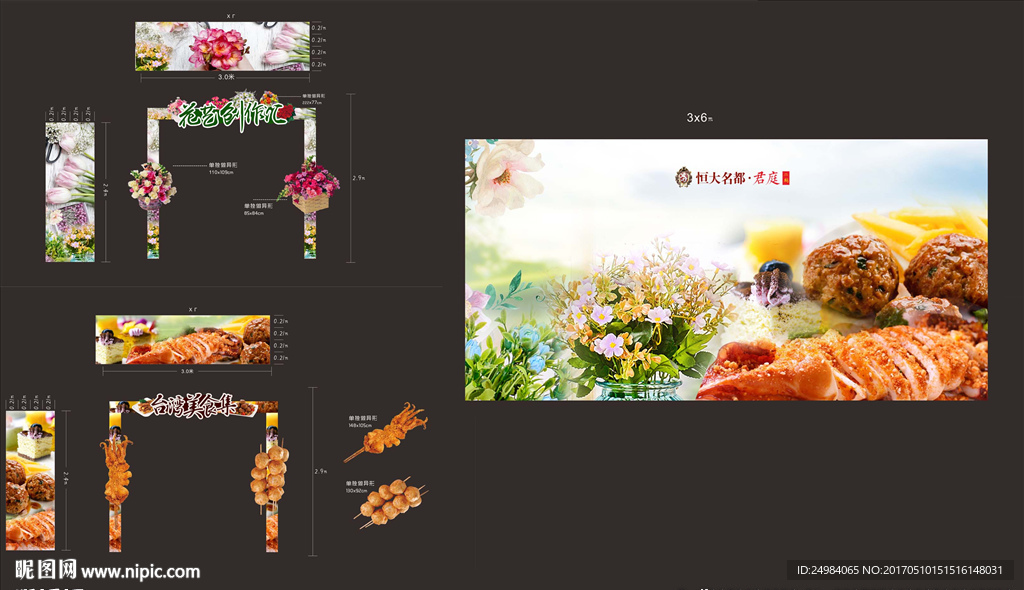This screenshot has width=1024, height=590.
Task: Select meatball skewers on right food arch column
Action: point(270,477)
